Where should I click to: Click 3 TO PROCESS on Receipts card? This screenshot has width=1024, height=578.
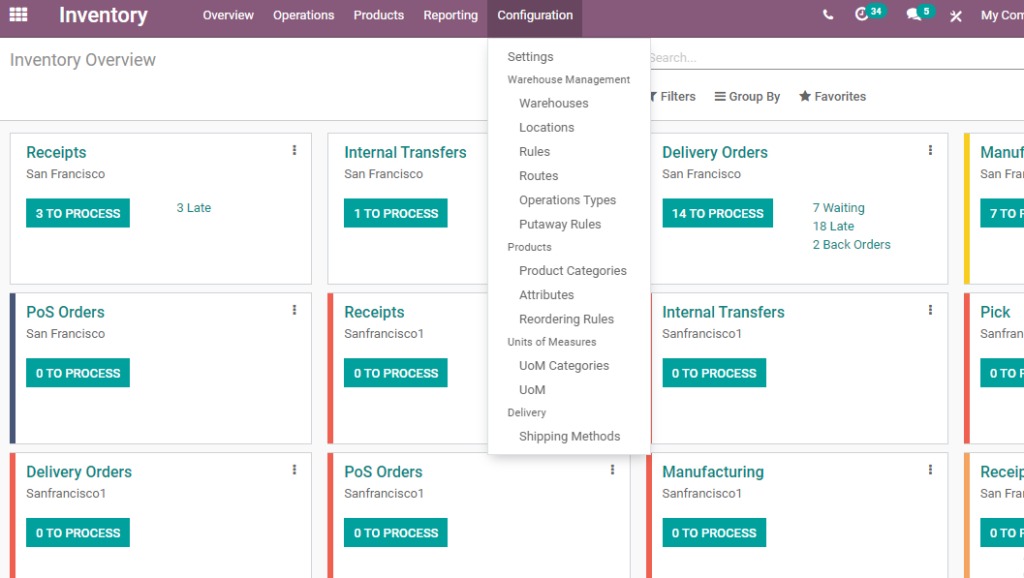[x=78, y=213]
